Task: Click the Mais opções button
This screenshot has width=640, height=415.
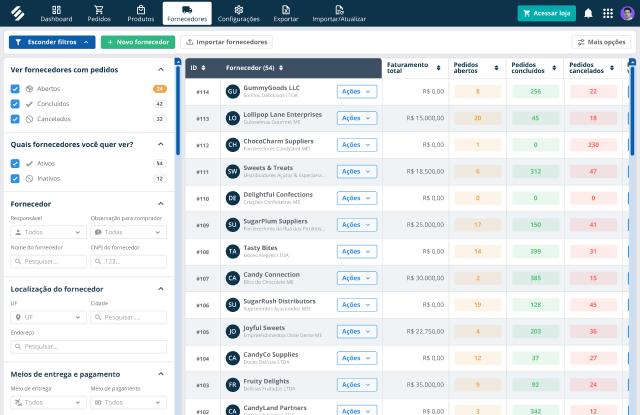Action: (x=601, y=42)
